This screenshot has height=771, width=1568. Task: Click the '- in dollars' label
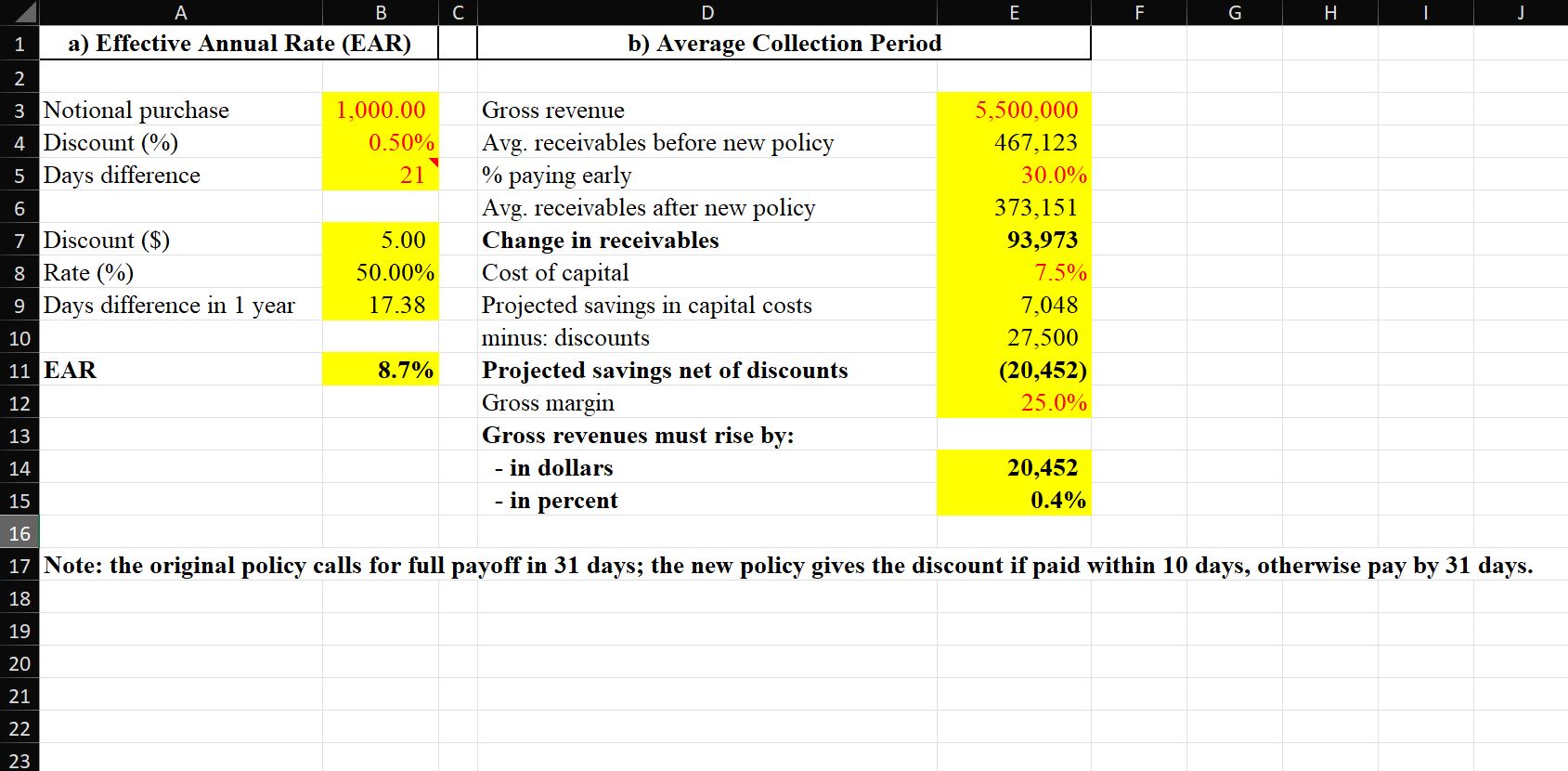pos(707,467)
